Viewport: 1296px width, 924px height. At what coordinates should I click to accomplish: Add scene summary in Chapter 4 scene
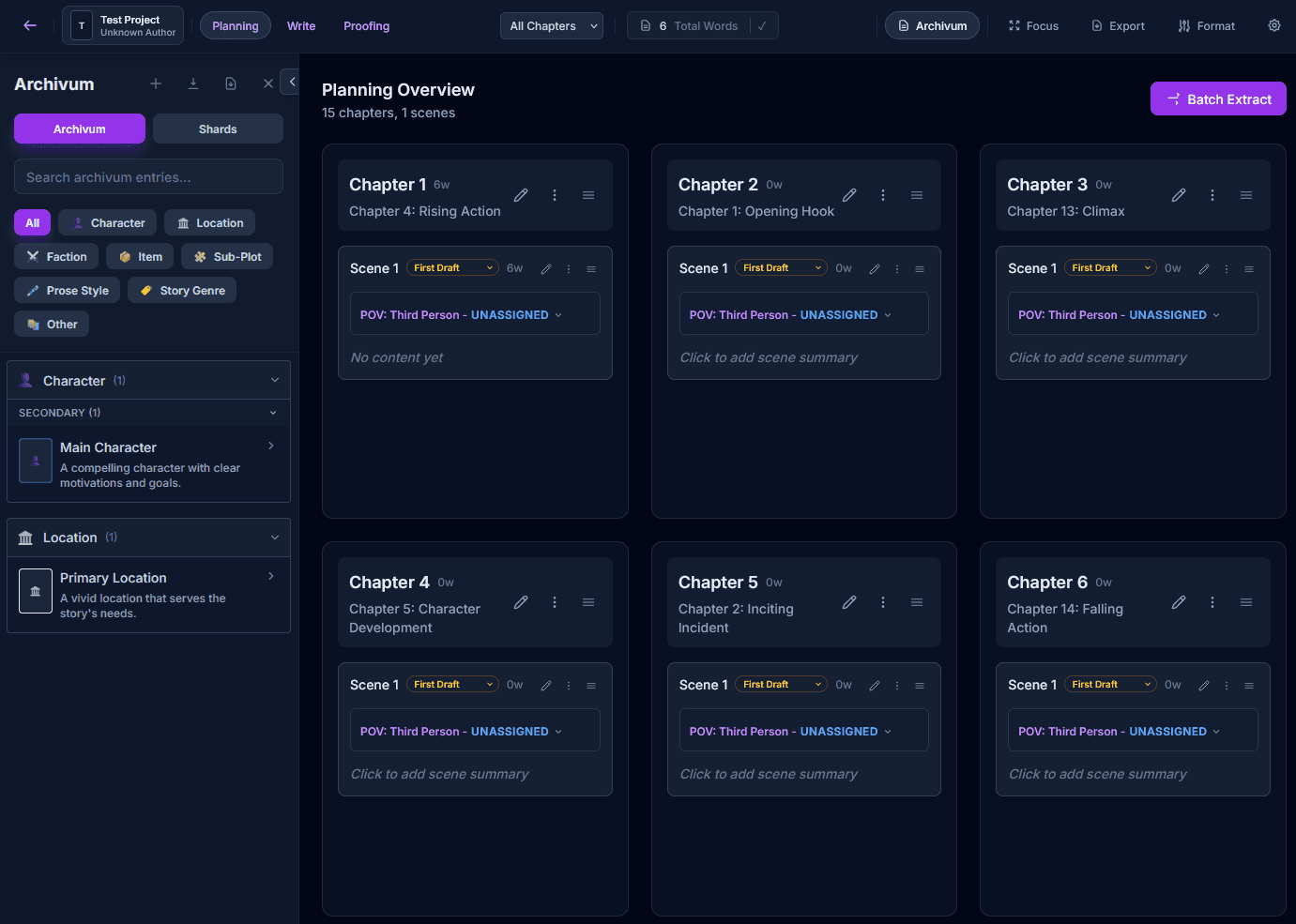tap(439, 774)
